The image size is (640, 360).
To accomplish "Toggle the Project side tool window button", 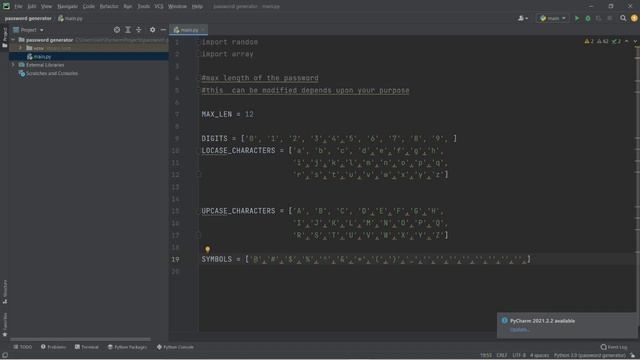I will tap(4, 37).
